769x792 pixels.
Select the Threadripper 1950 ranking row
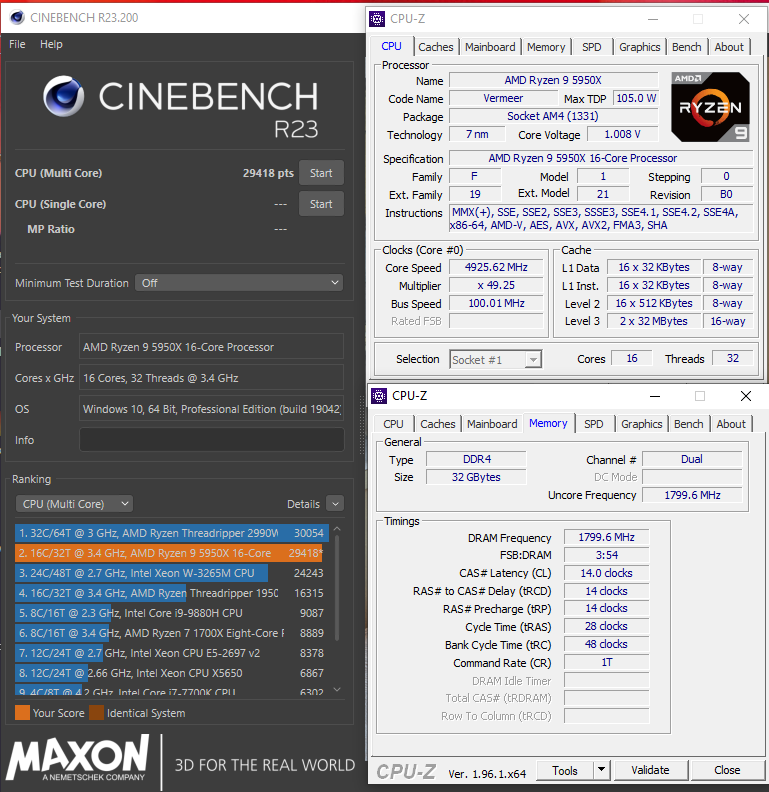(x=172, y=593)
